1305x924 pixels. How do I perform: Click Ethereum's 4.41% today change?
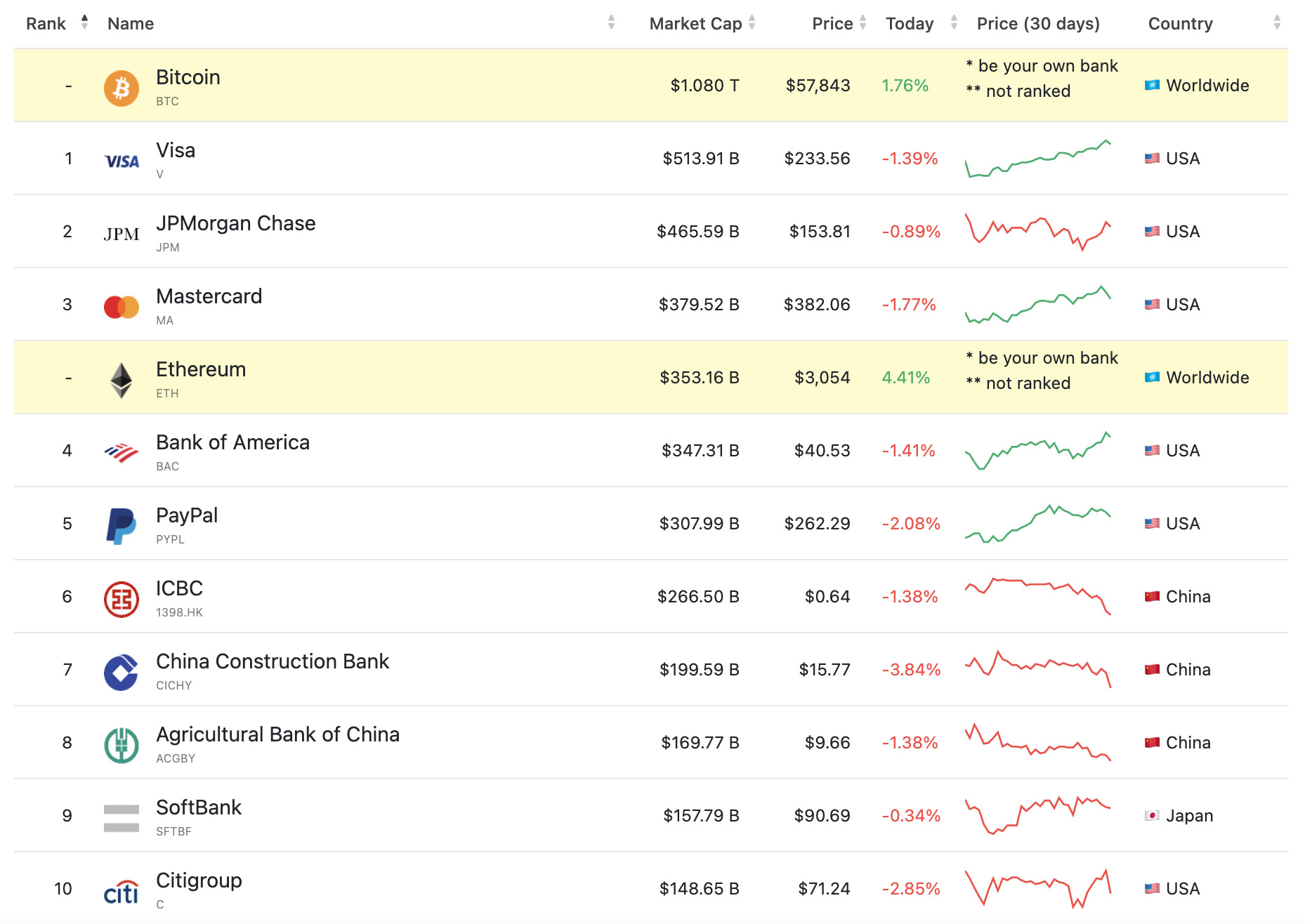pyautogui.click(x=906, y=378)
